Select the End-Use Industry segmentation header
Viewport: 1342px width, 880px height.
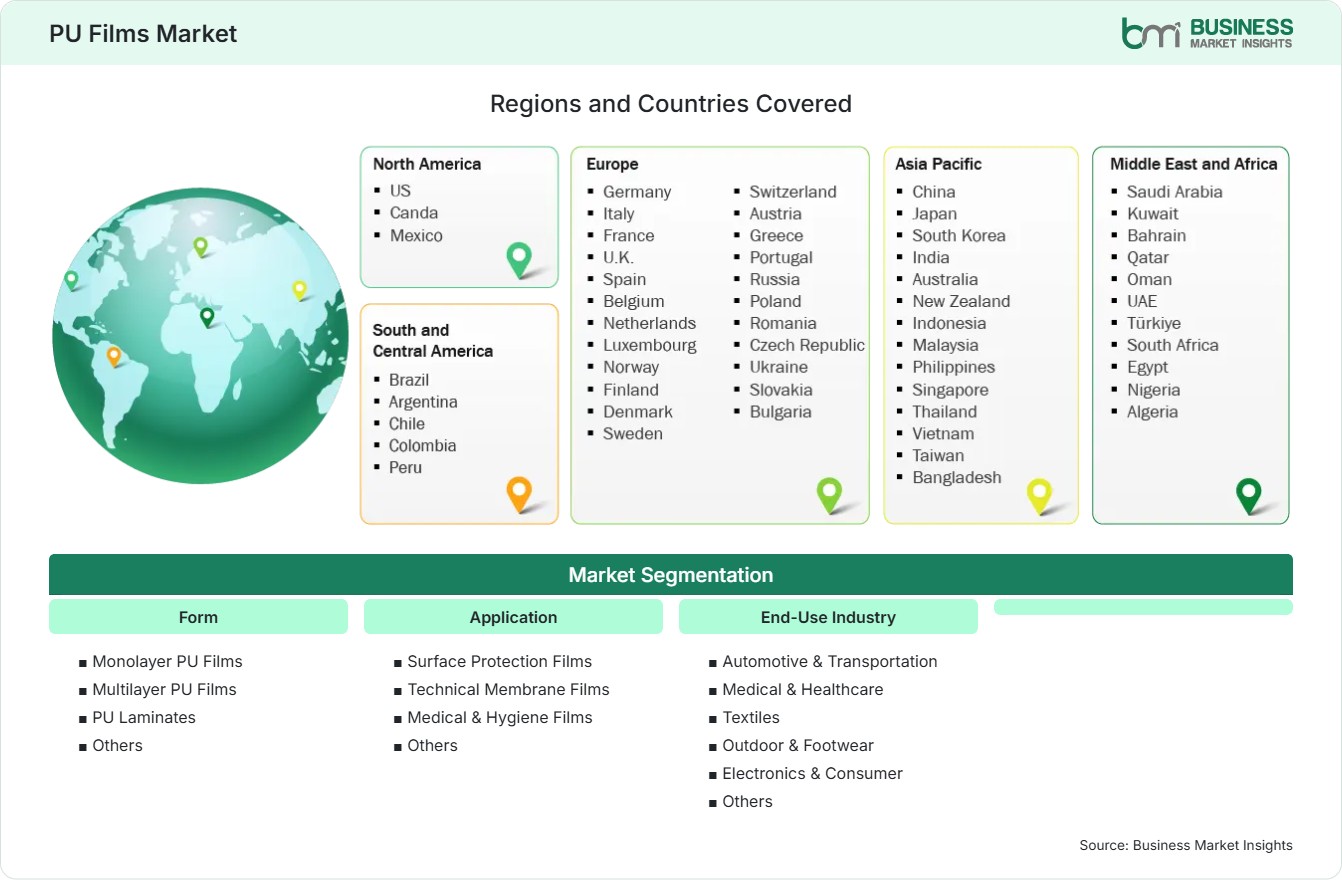[x=828, y=617]
